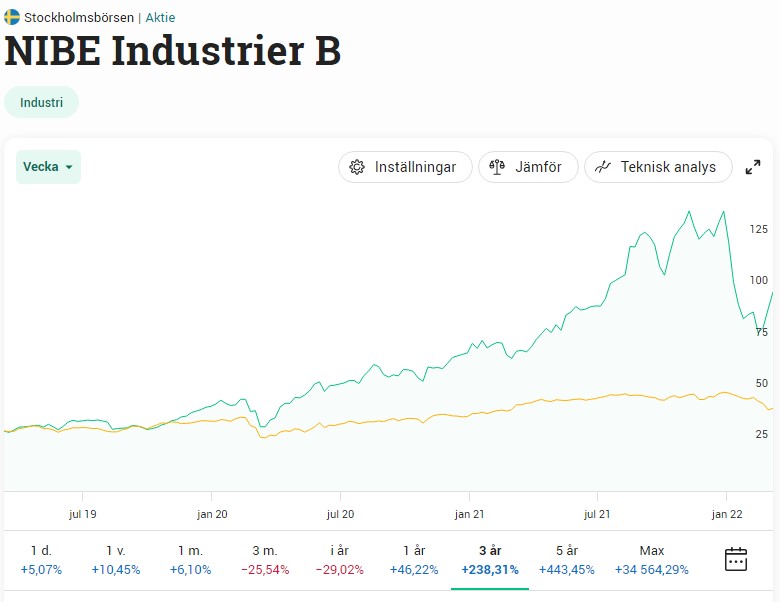This screenshot has height=602, width=780.
Task: Click the Swedish flag icon
Action: (12, 17)
